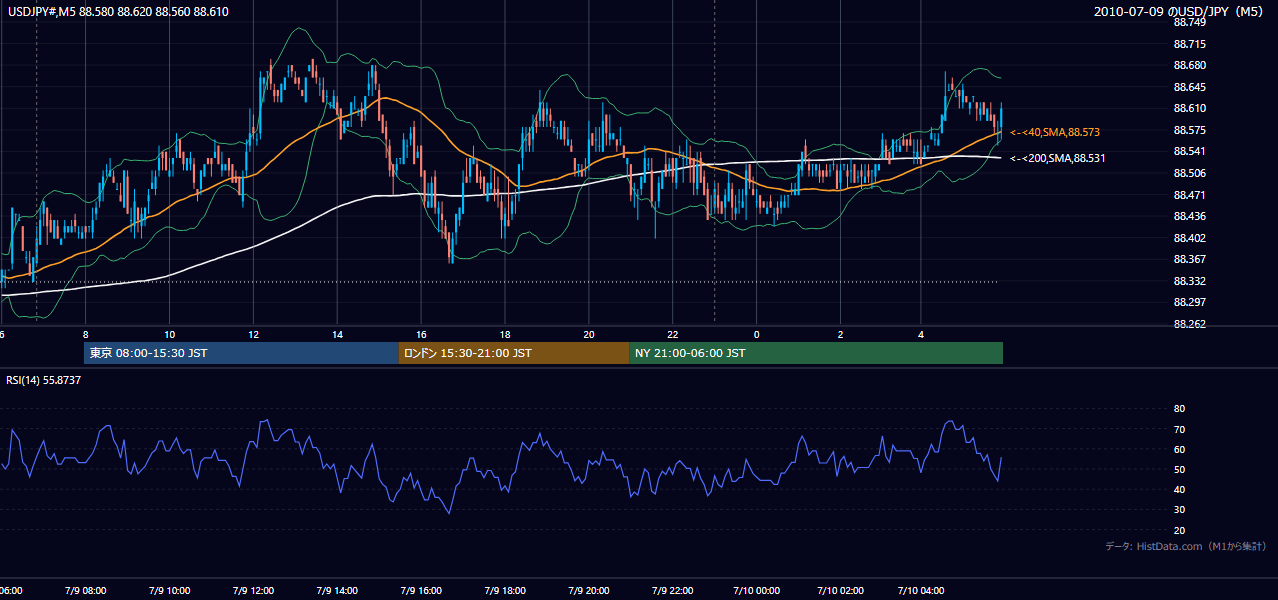Click price axis value 88.610
The image size is (1278, 600).
[1189, 108]
